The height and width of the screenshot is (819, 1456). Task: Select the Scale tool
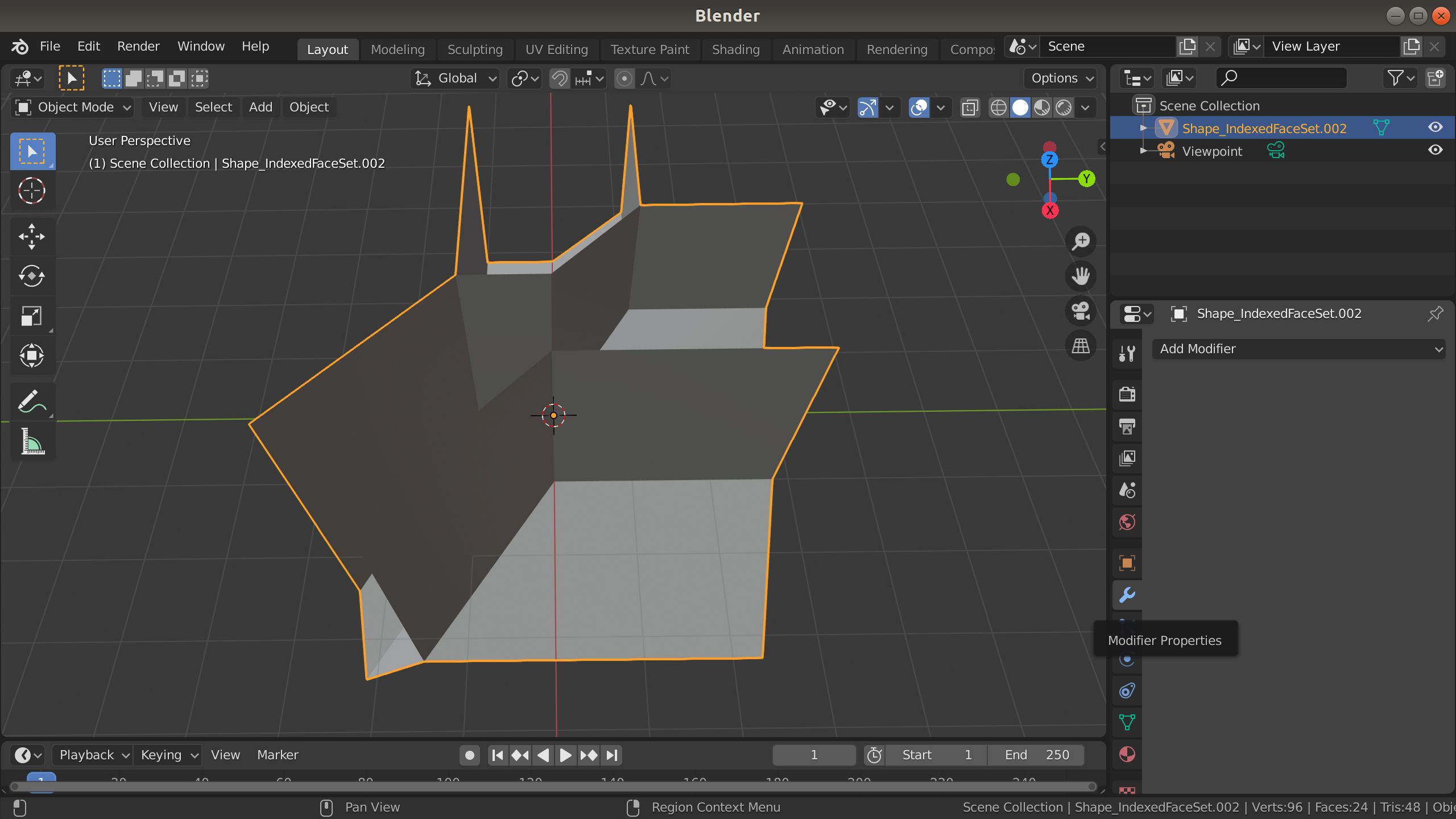[32, 316]
